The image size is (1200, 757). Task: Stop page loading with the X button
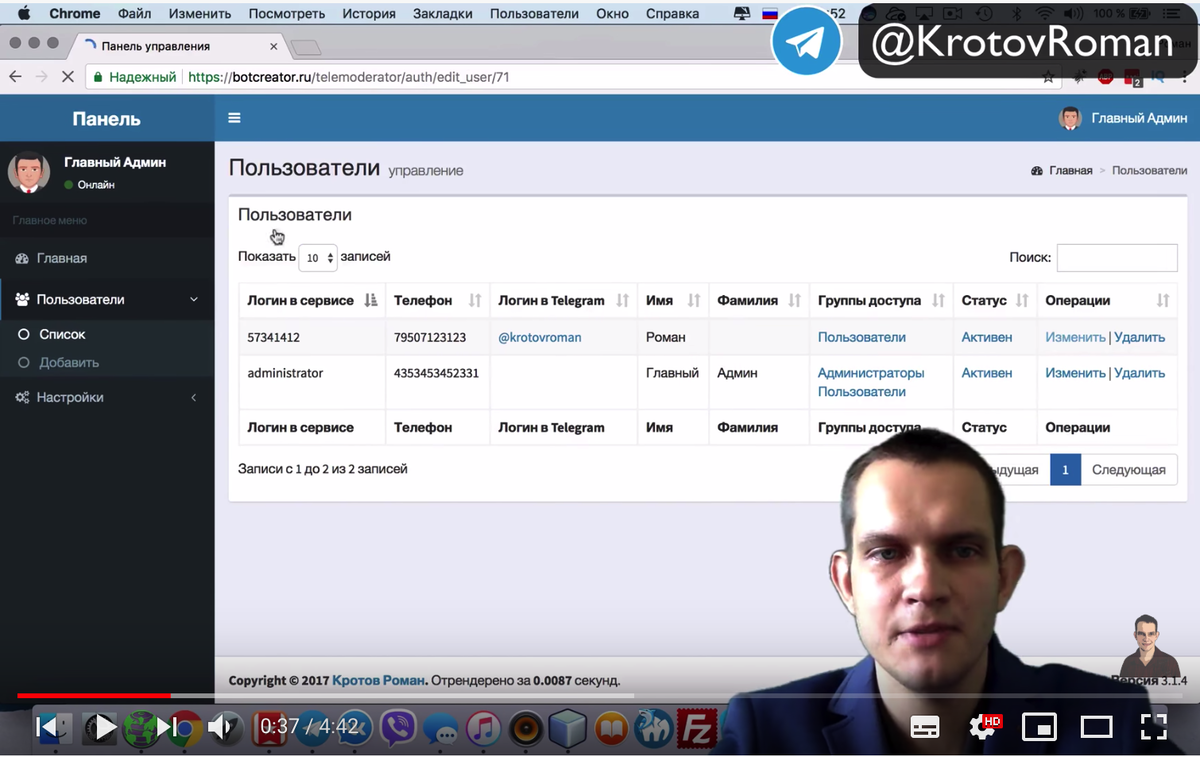pos(68,77)
